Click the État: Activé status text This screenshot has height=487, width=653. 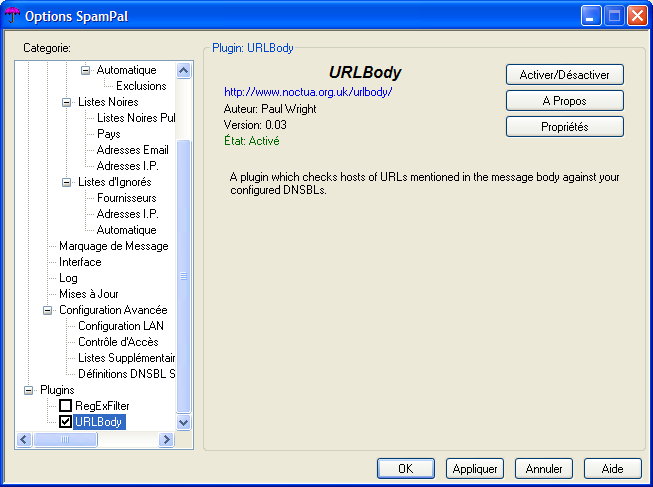(x=252, y=141)
